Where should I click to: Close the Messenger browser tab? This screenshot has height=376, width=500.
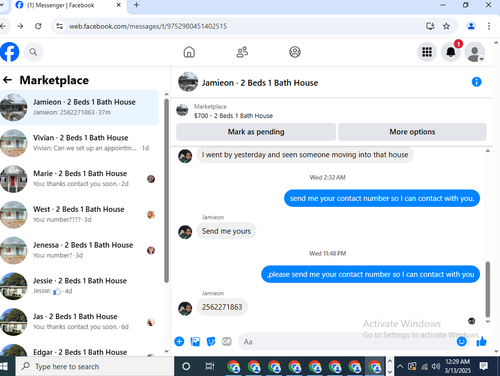click(118, 5)
